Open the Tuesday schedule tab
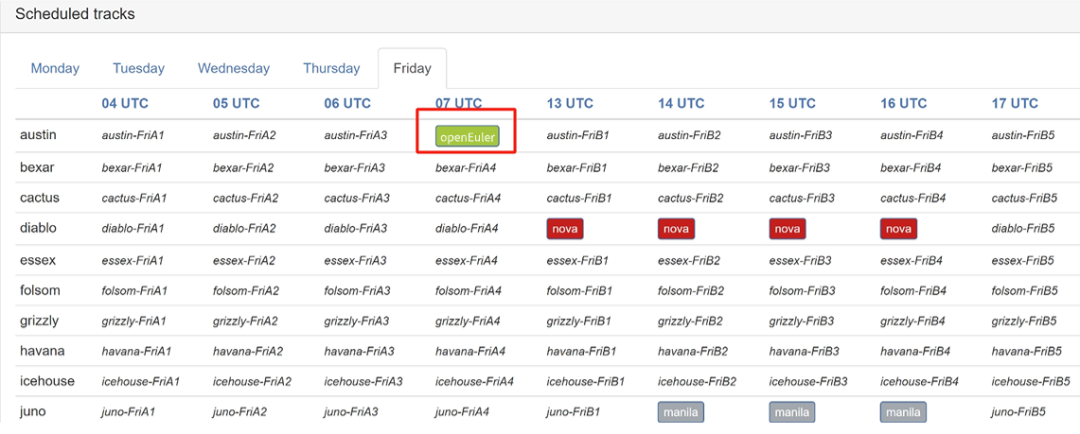 (138, 69)
